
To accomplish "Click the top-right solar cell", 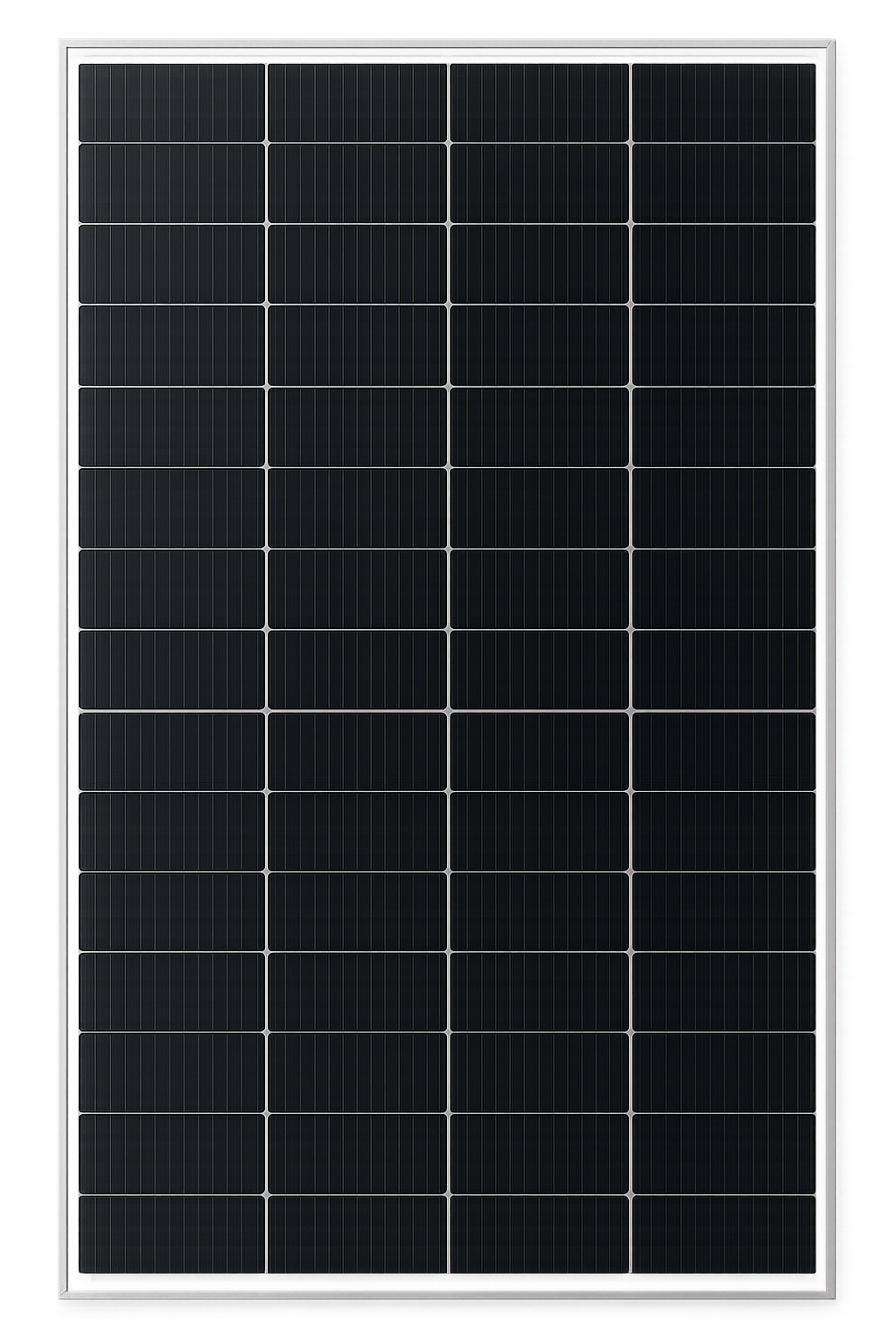I will pos(723,102).
